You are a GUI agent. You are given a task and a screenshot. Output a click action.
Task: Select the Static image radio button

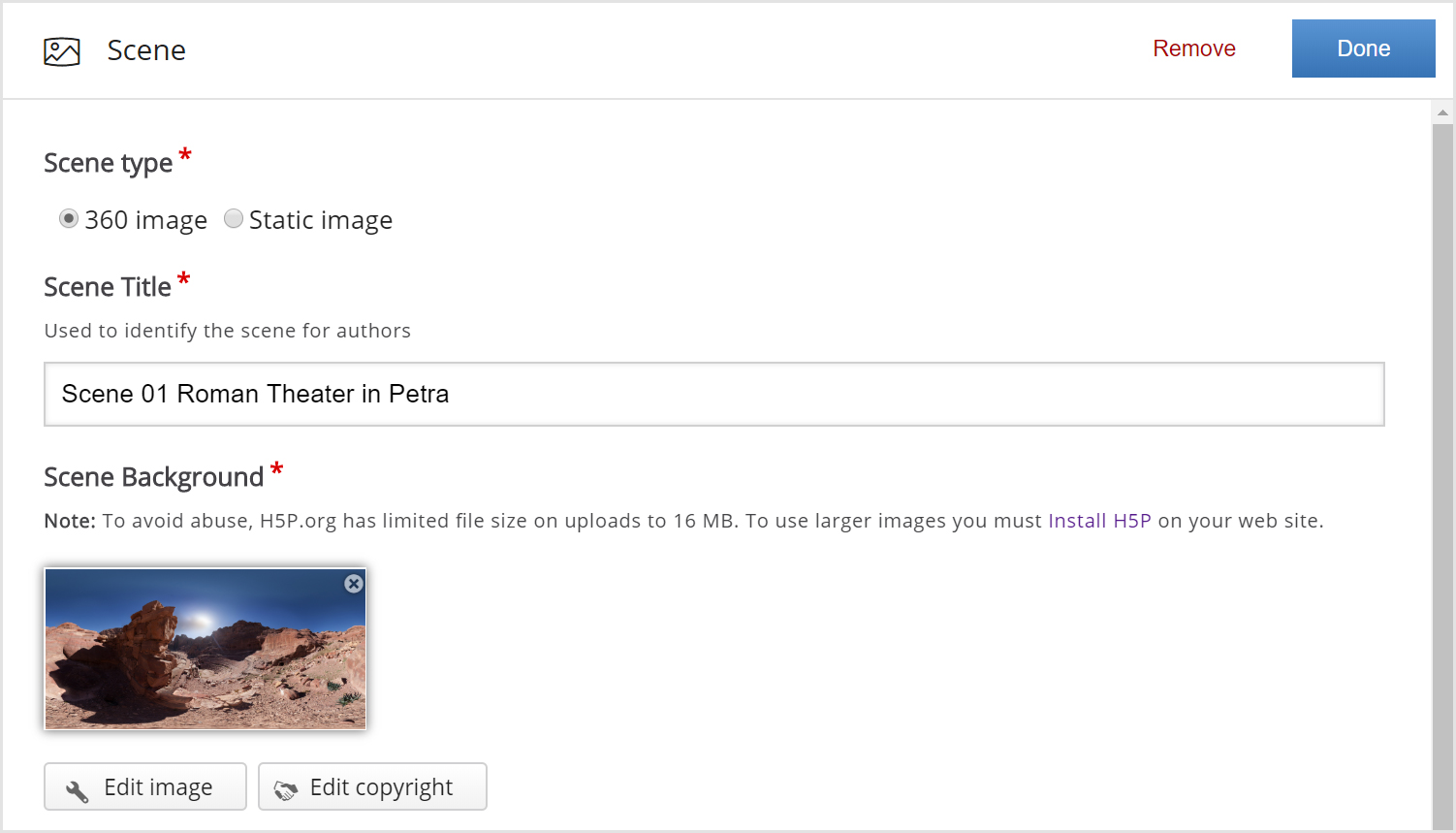[234, 219]
